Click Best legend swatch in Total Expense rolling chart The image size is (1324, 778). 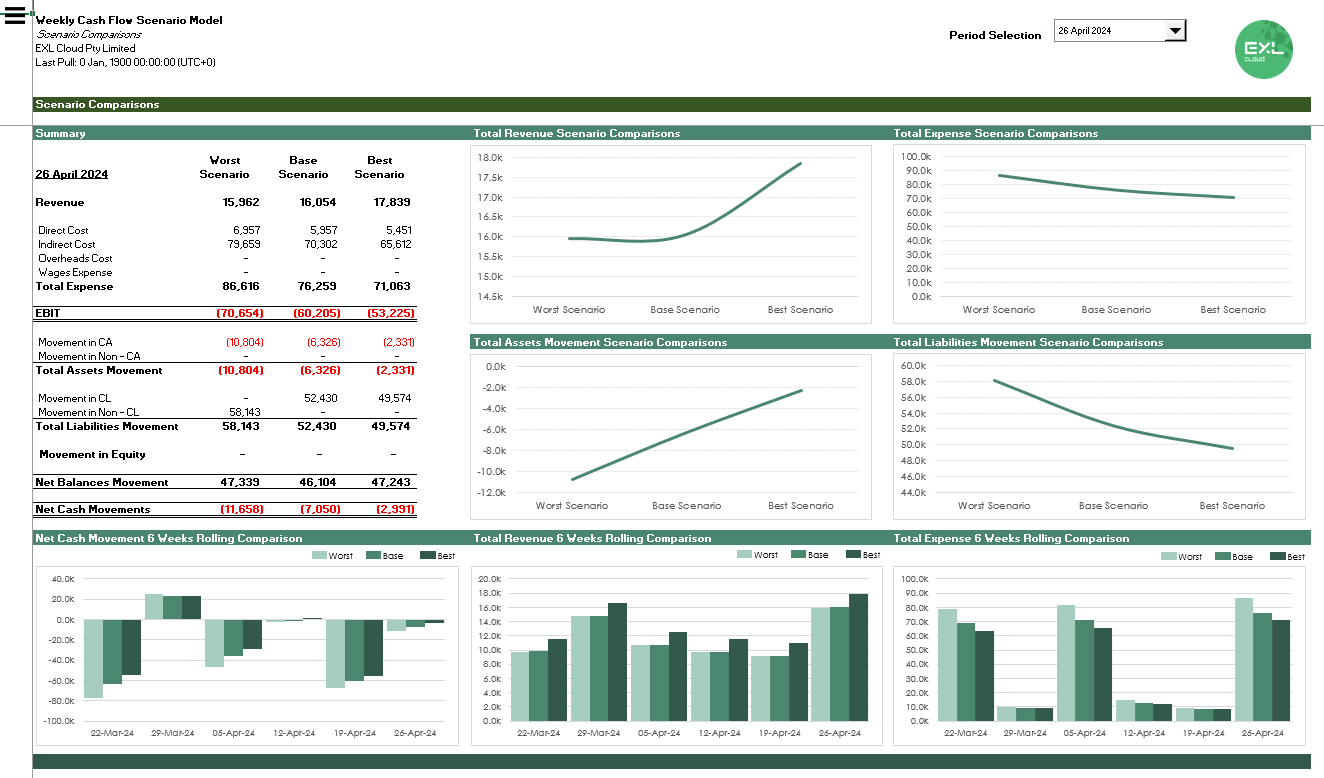1277,556
